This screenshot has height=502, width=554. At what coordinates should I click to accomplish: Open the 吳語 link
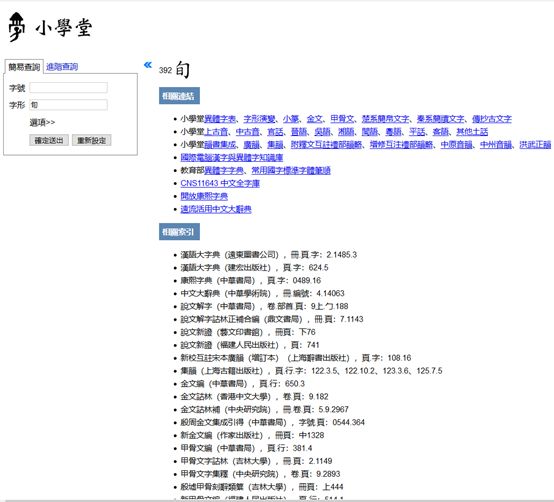pos(322,132)
